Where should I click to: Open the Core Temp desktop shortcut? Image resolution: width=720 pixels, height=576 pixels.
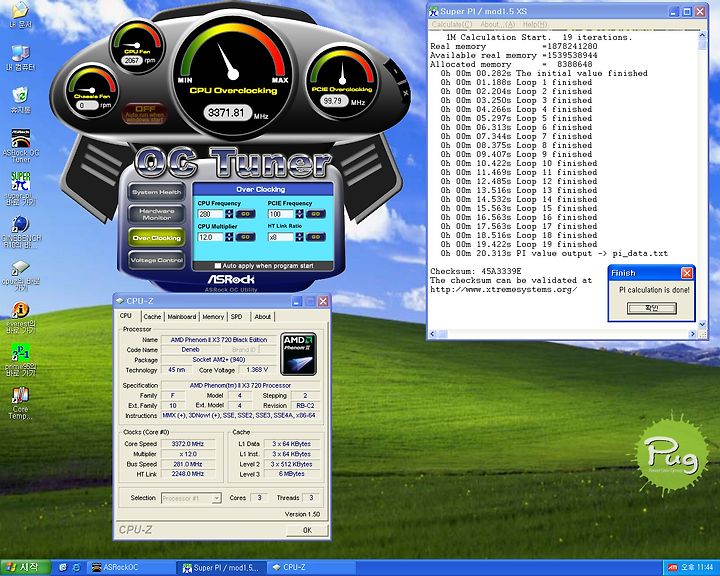tap(21, 403)
